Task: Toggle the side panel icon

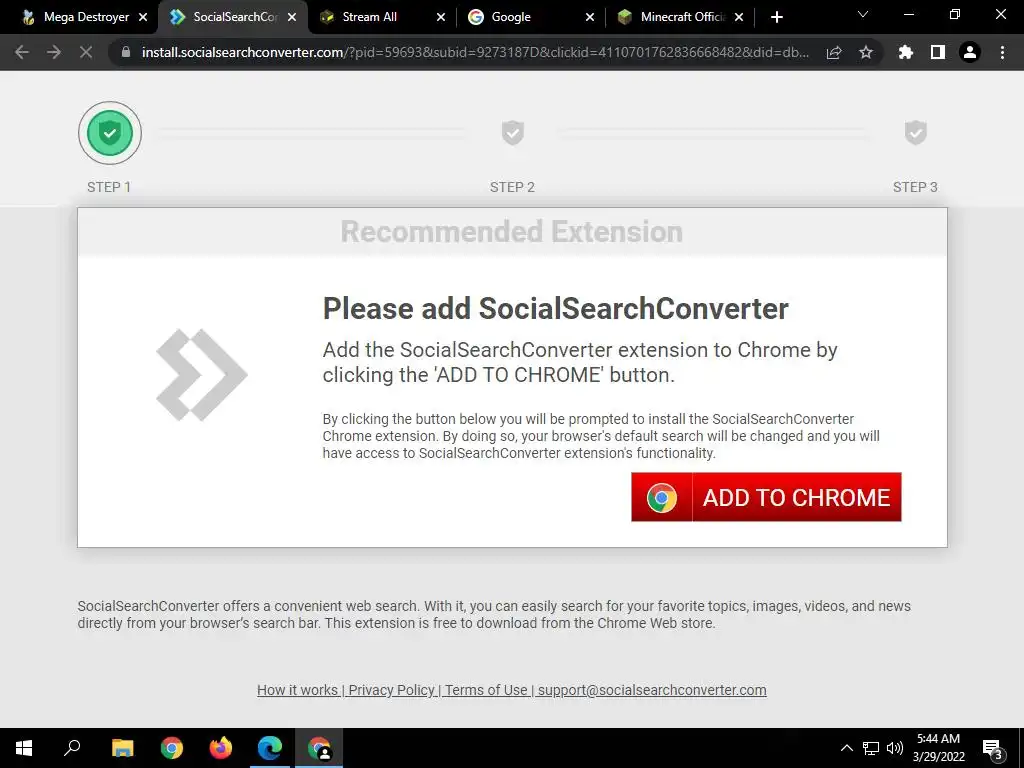Action: (x=938, y=52)
